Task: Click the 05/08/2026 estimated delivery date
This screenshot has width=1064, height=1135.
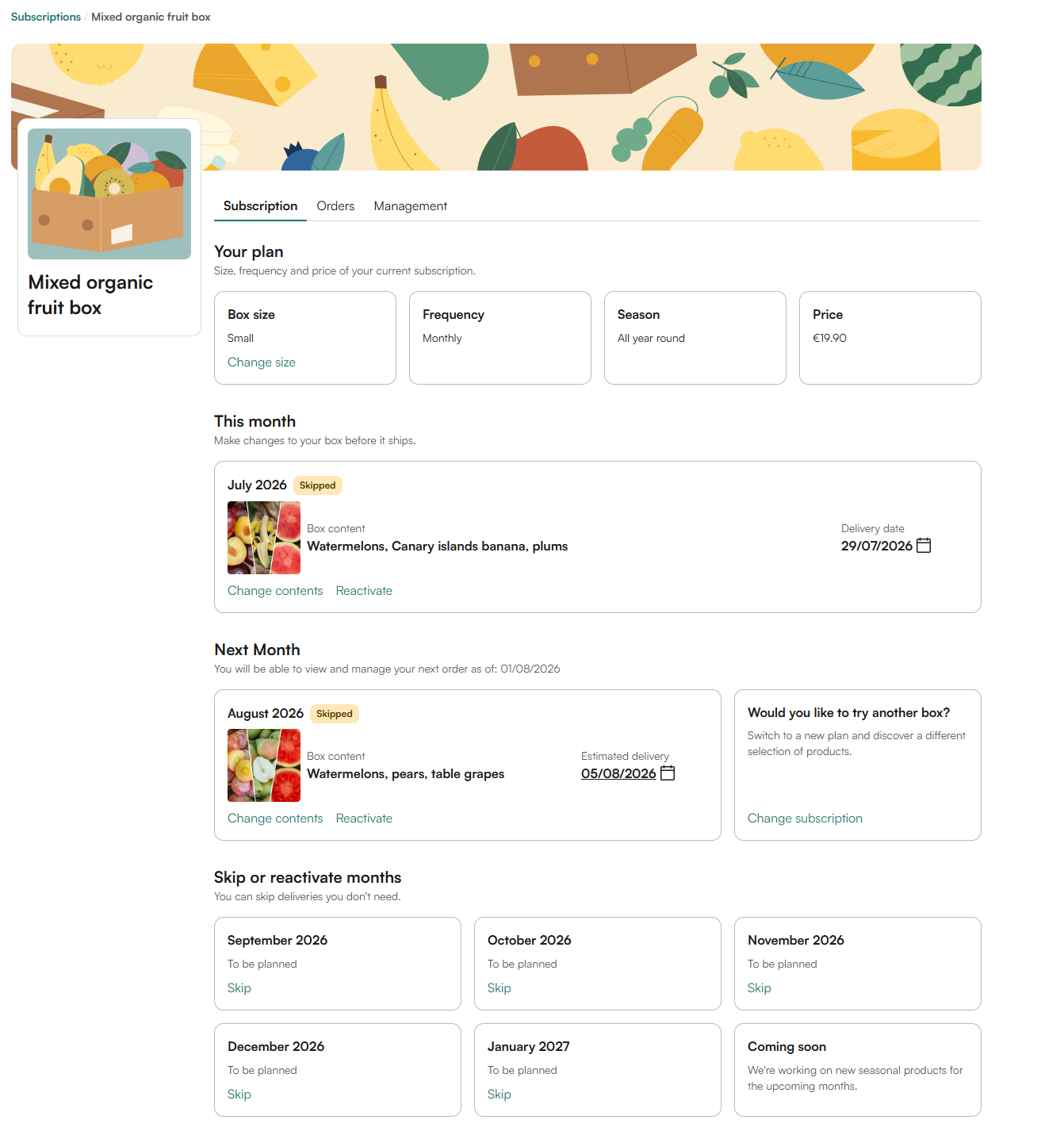Action: click(618, 773)
